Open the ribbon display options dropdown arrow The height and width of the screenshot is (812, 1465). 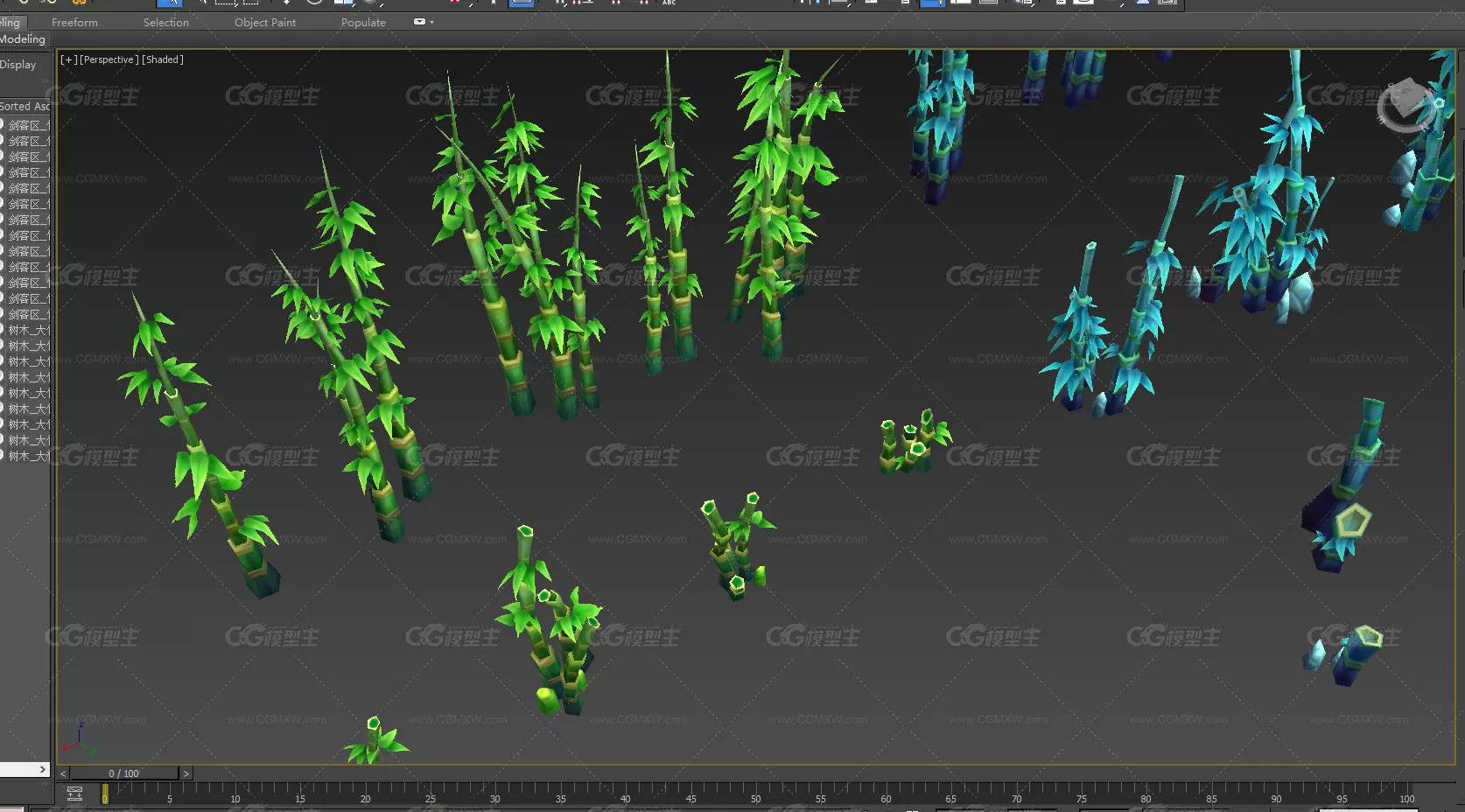point(431,22)
